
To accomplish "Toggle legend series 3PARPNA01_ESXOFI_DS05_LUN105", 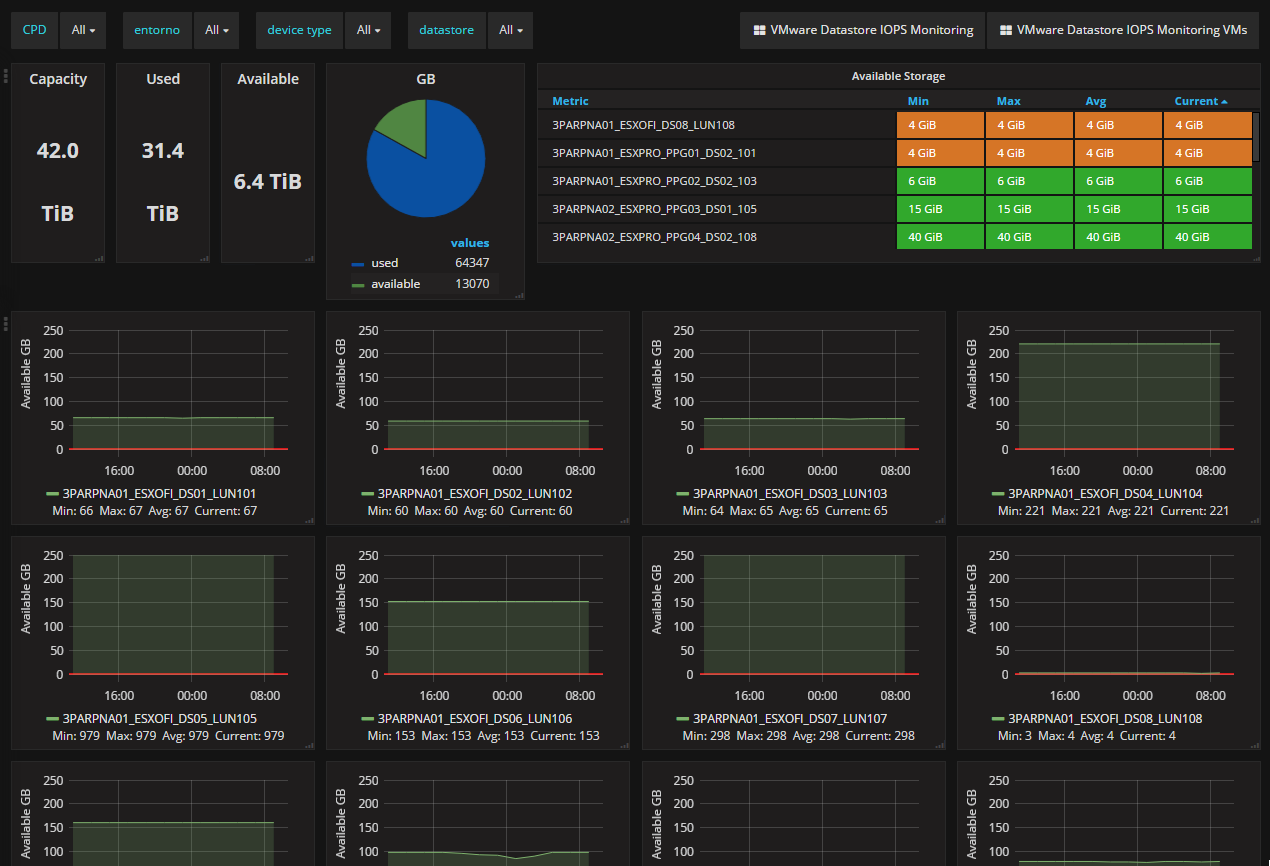I will coord(159,719).
